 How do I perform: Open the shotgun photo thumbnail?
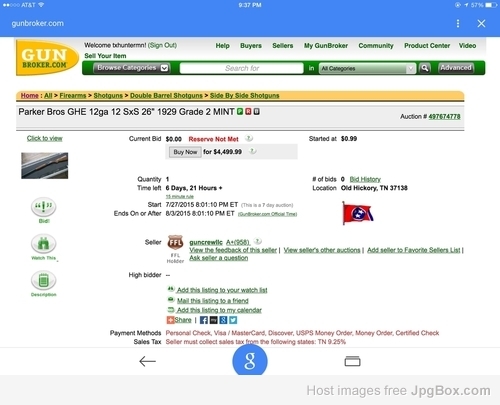pyautogui.click(x=45, y=165)
